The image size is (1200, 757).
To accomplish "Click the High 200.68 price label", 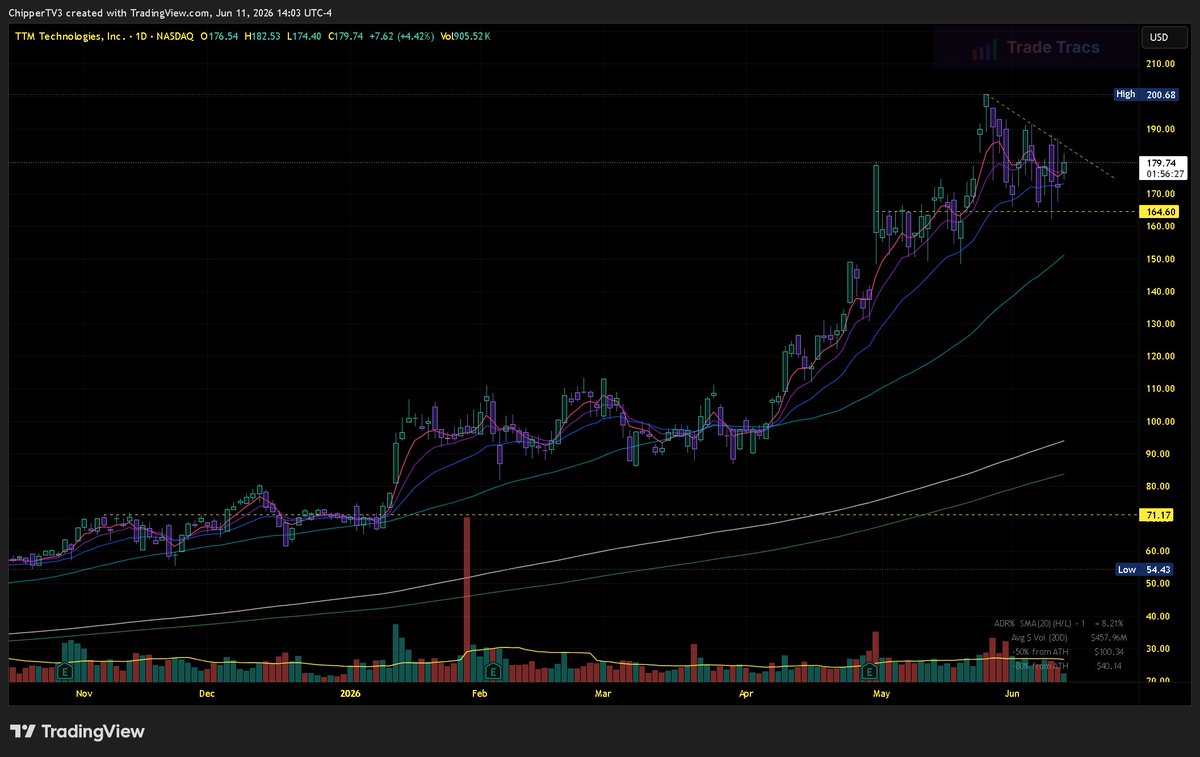I will tap(1146, 95).
